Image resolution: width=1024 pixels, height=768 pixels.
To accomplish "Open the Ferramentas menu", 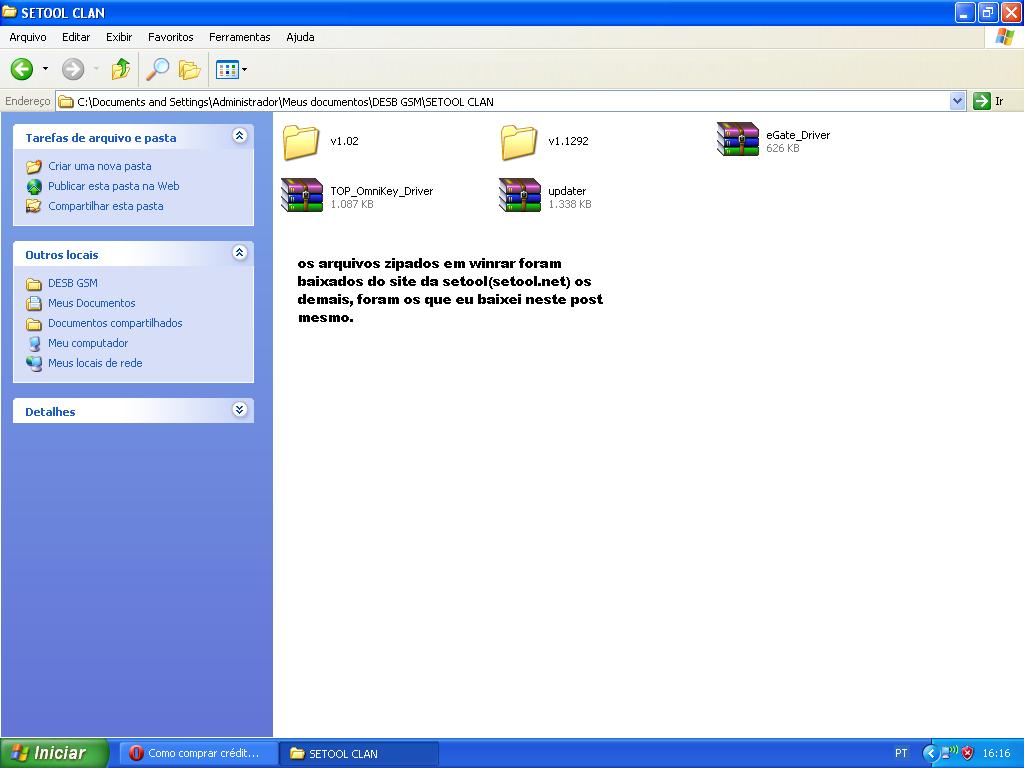I will point(240,37).
